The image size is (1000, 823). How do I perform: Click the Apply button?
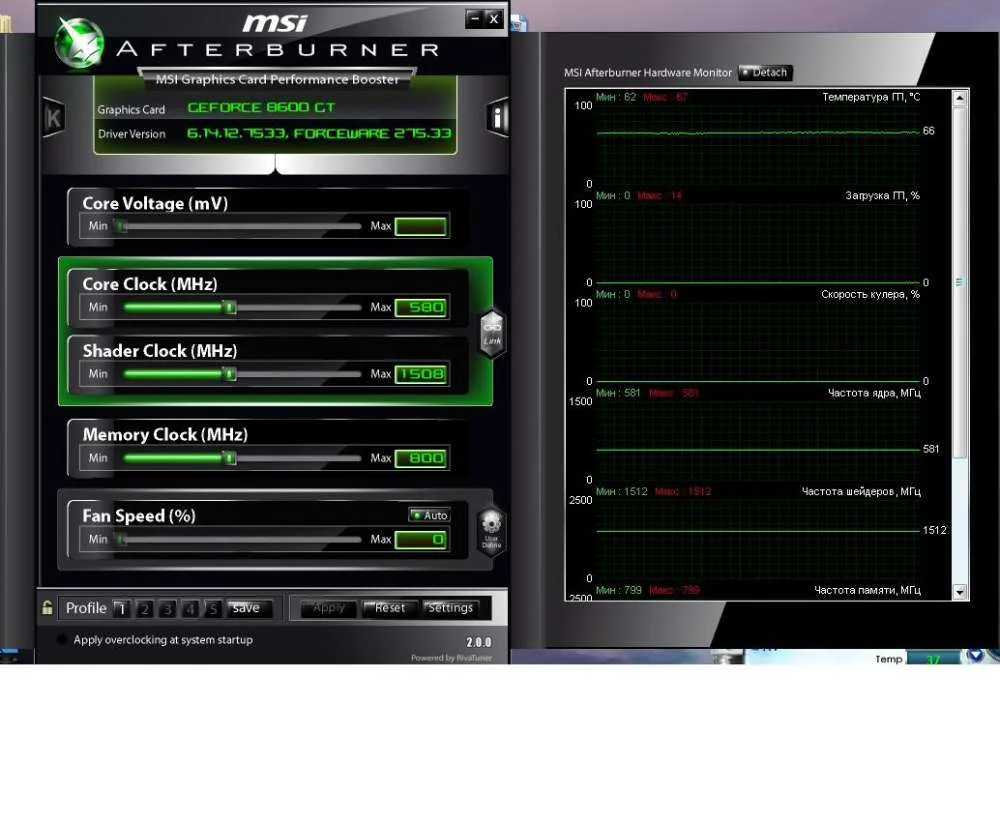[328, 608]
